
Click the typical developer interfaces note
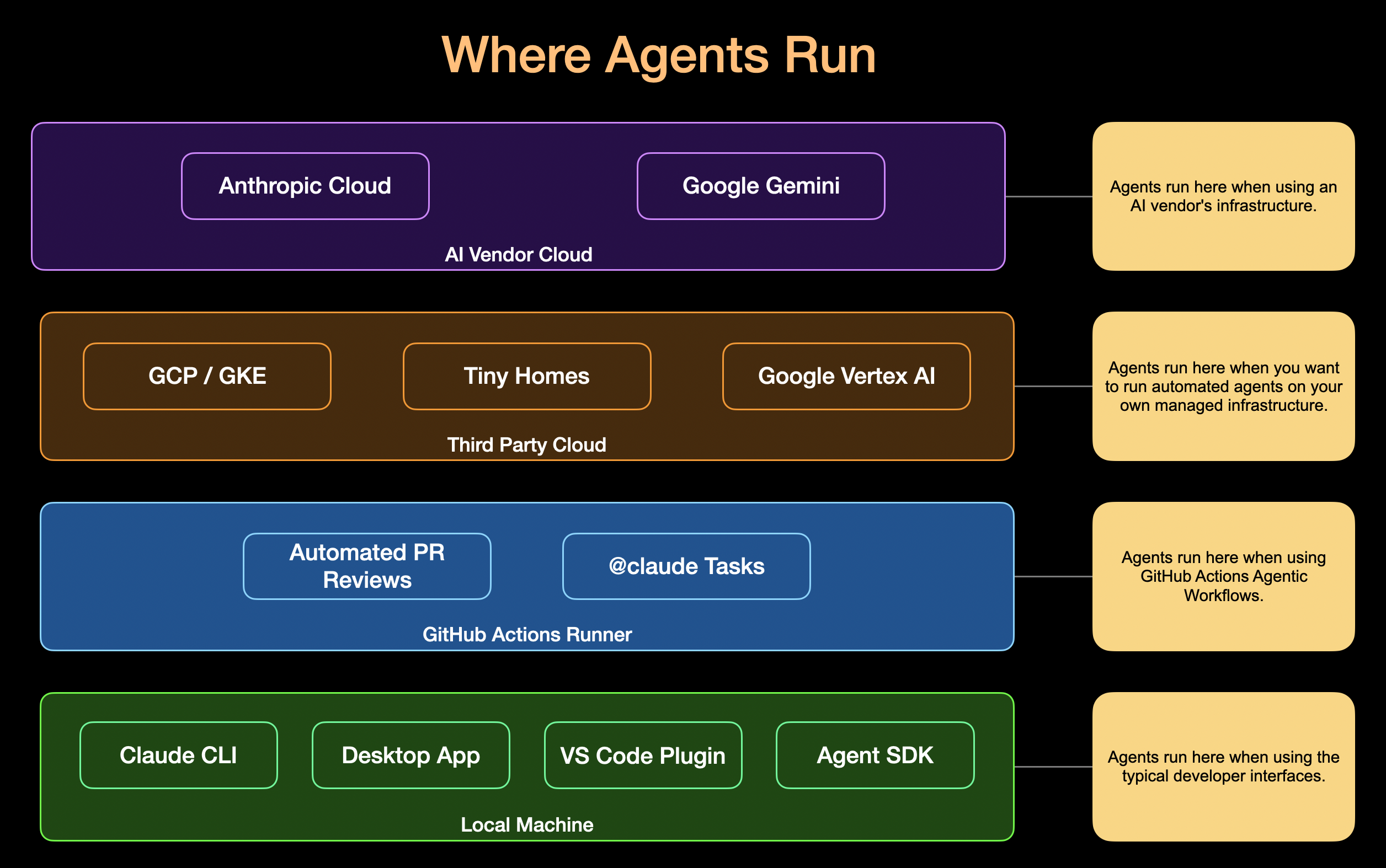pyautogui.click(x=1223, y=767)
